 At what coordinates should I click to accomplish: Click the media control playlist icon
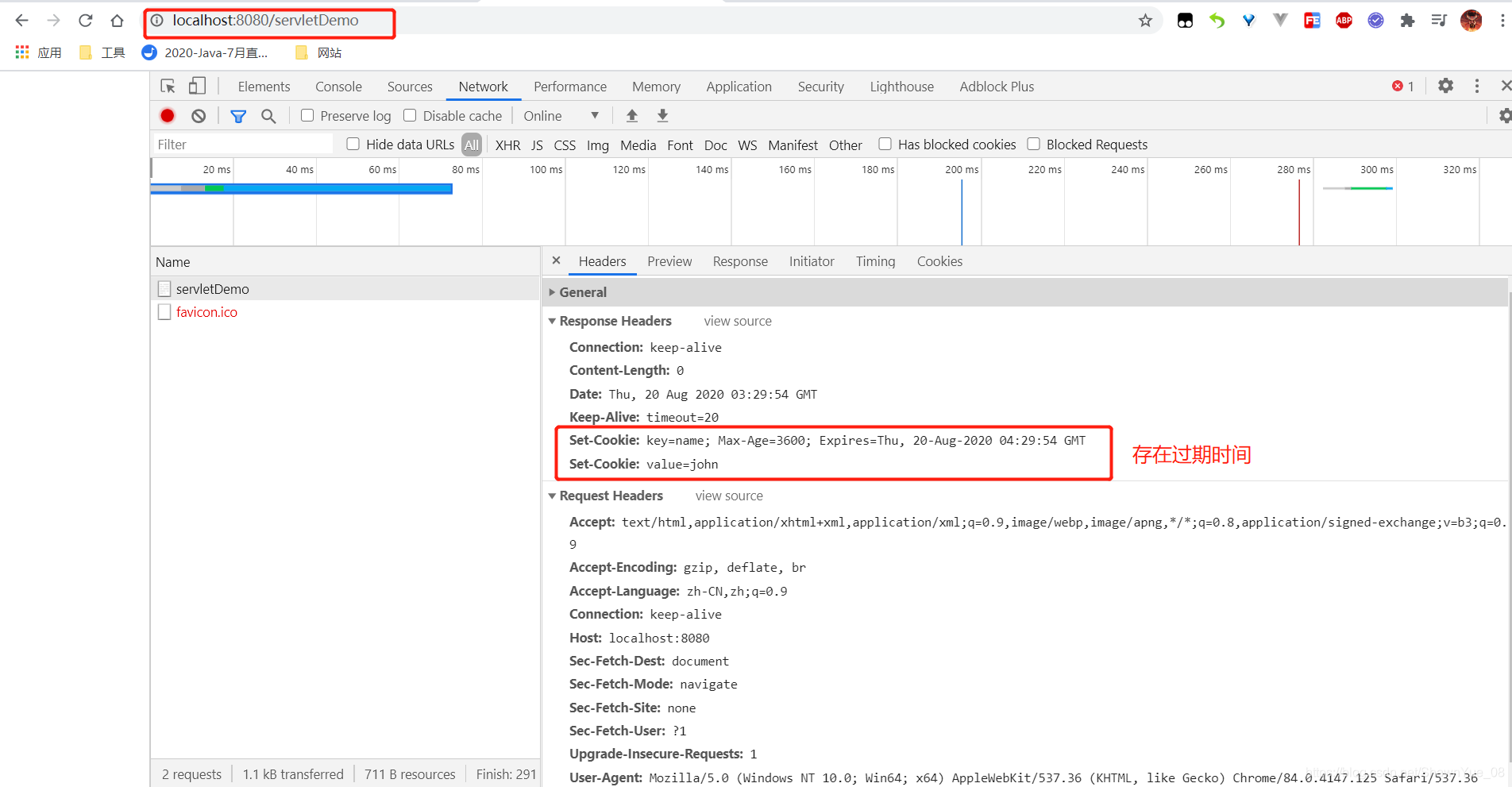1439,21
